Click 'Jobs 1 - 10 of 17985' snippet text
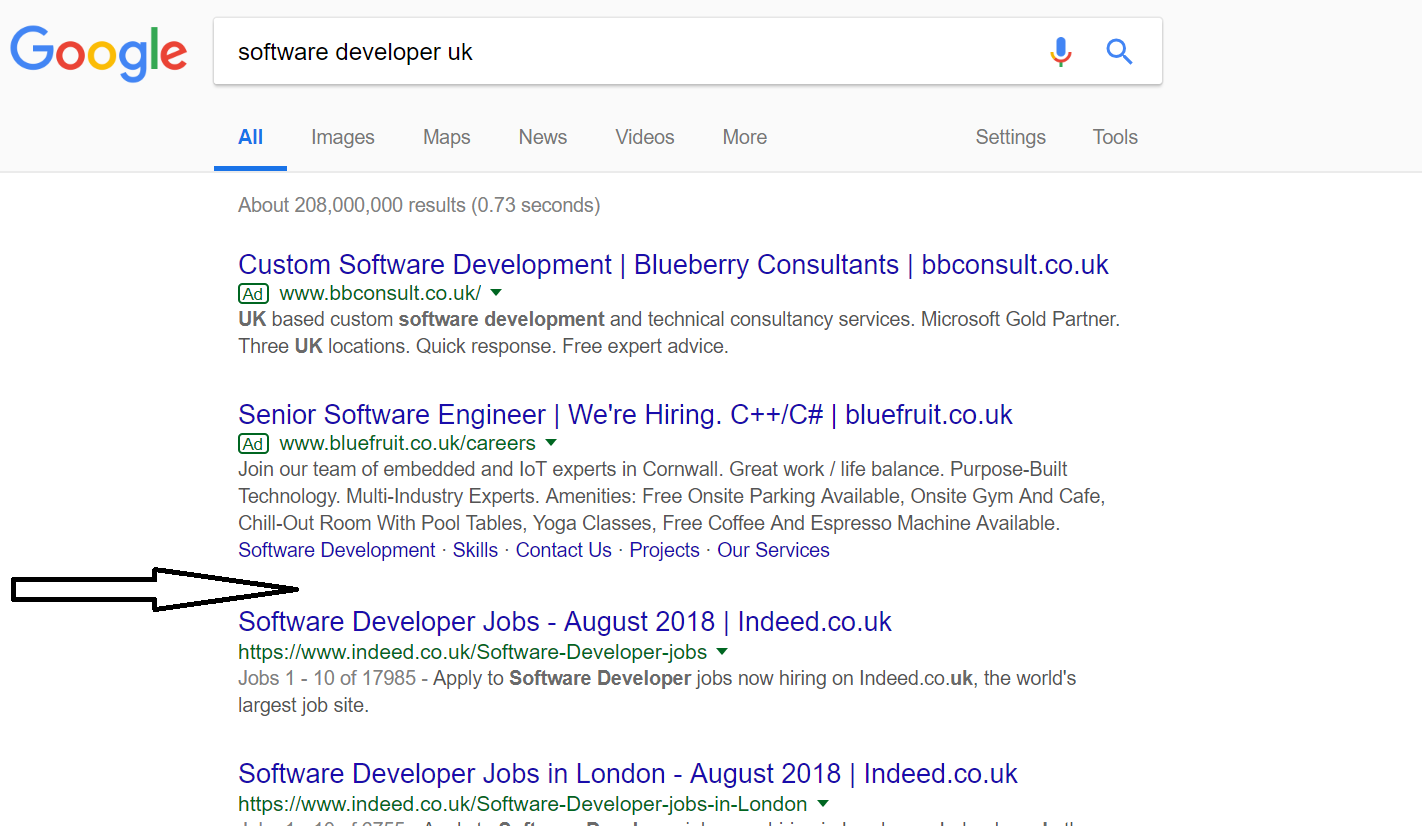This screenshot has width=1422, height=826. pos(327,678)
